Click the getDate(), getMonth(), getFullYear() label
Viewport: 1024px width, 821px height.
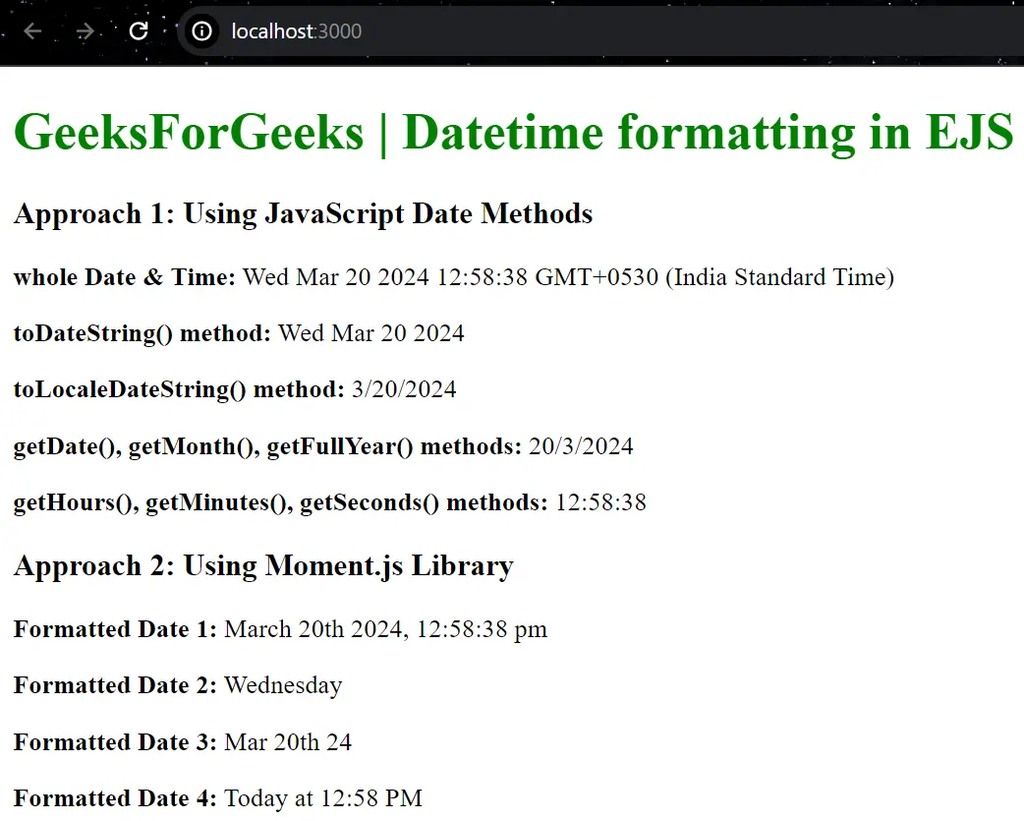click(268, 447)
